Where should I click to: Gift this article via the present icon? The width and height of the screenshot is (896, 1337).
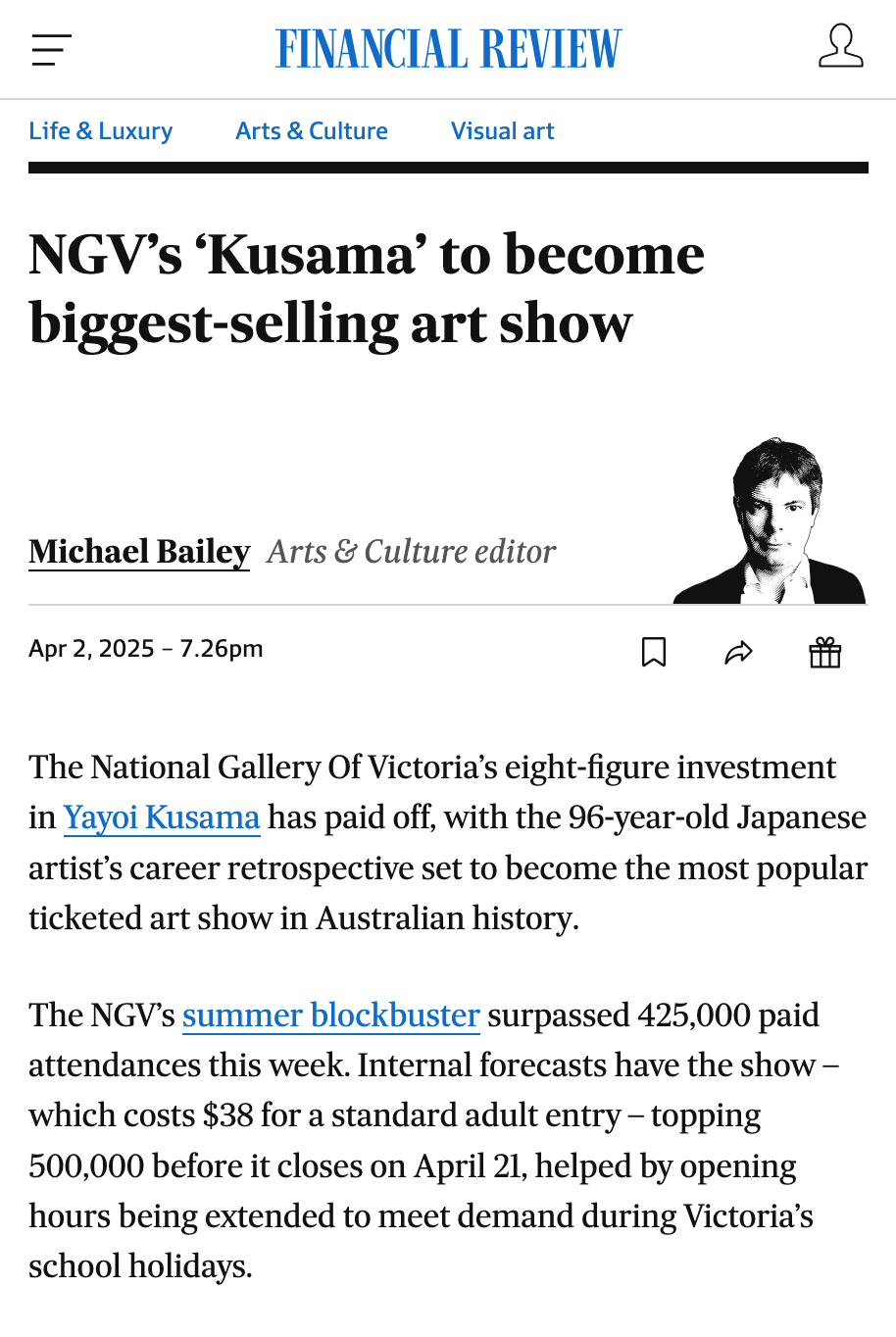coord(824,652)
